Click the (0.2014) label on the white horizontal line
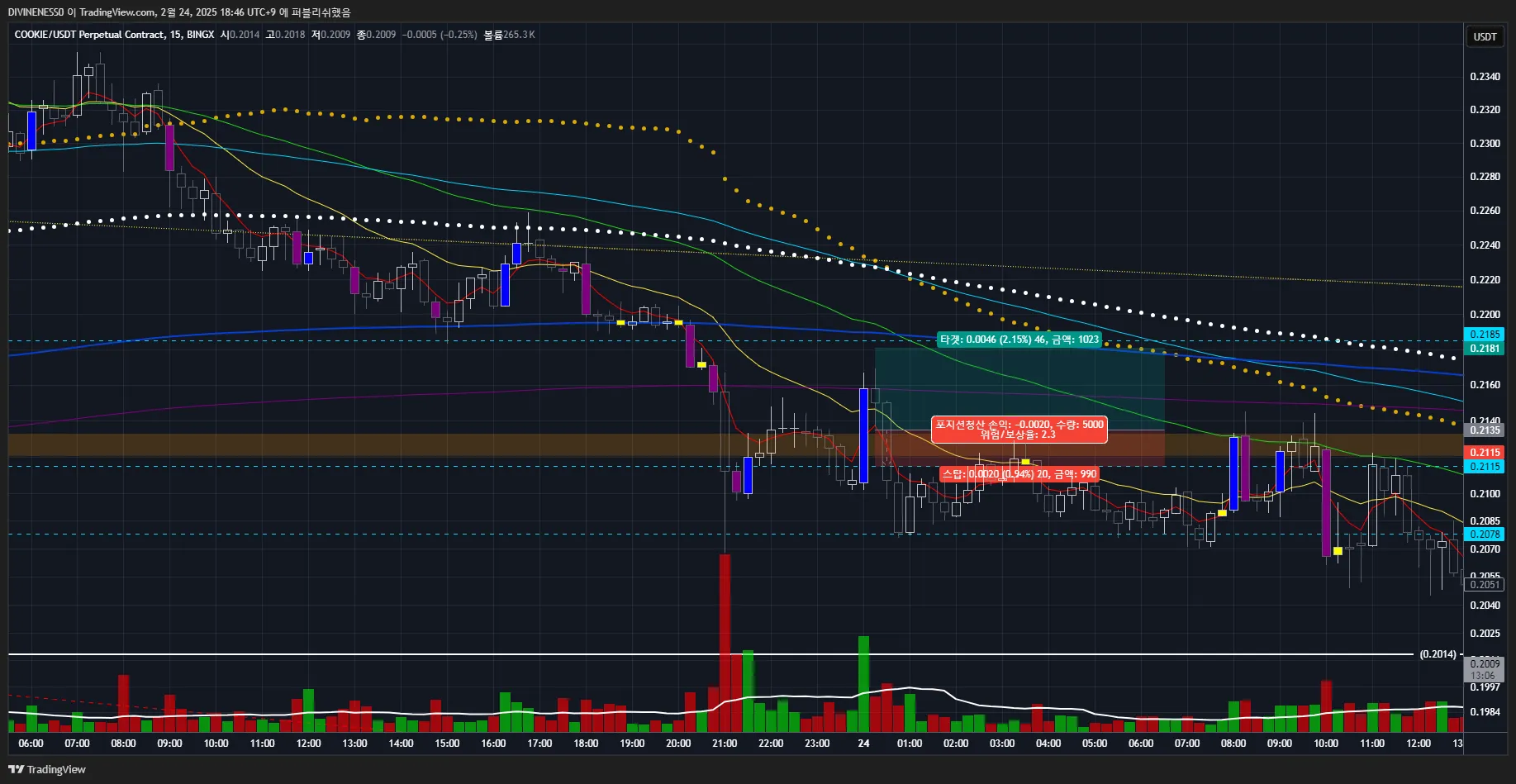Viewport: 1516px width, 784px height. [x=1438, y=654]
